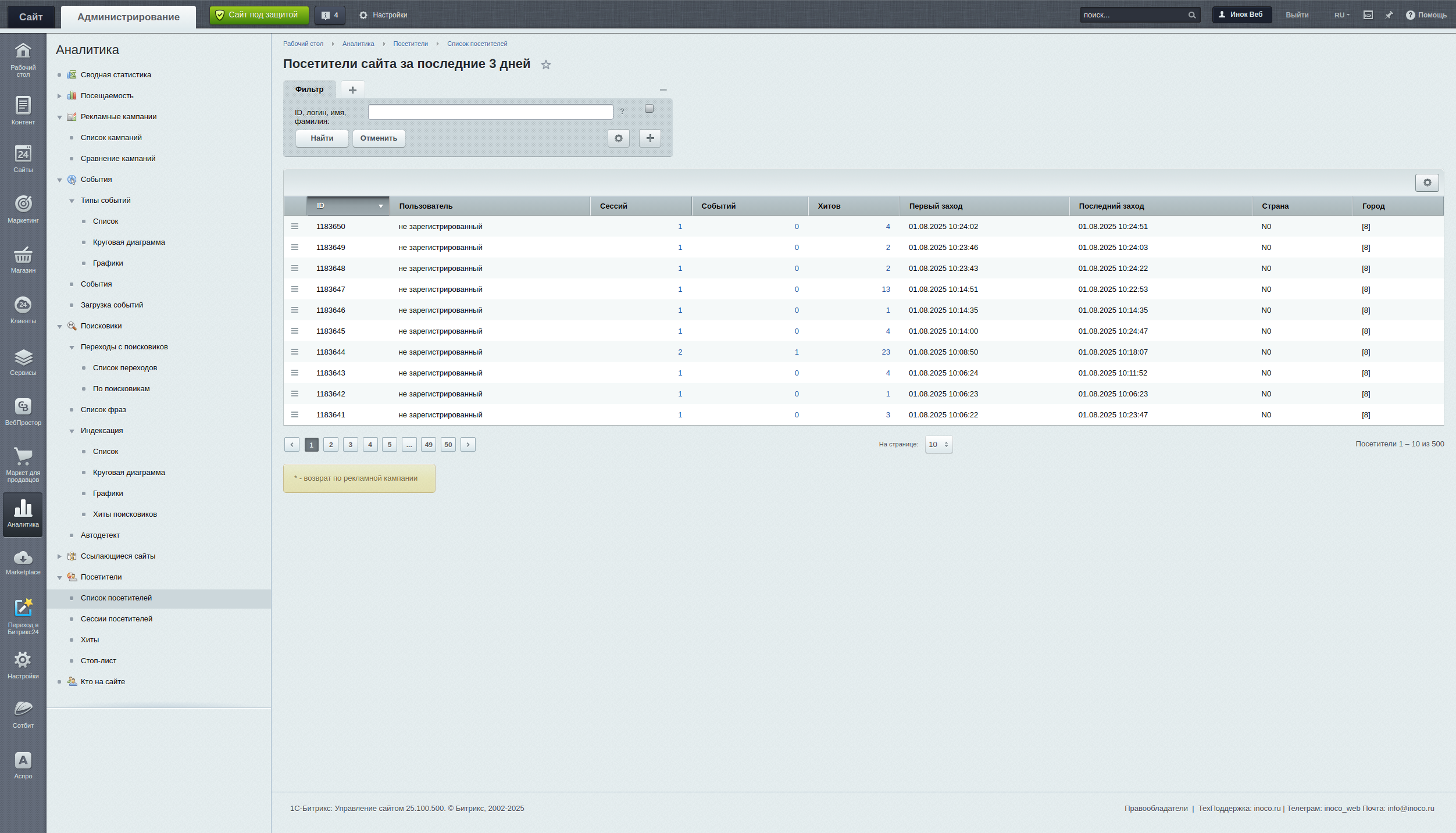Click the ID, логин, имя filter input
The width and height of the screenshot is (1456, 833).
[x=490, y=112]
